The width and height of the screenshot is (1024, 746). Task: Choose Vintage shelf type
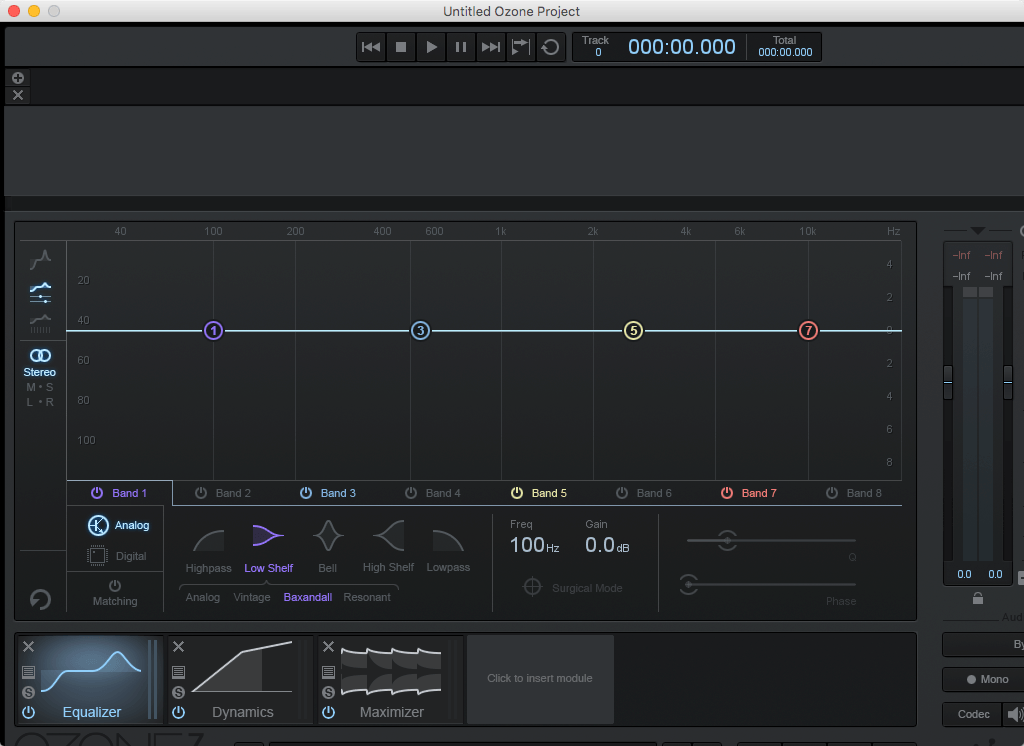pos(252,597)
